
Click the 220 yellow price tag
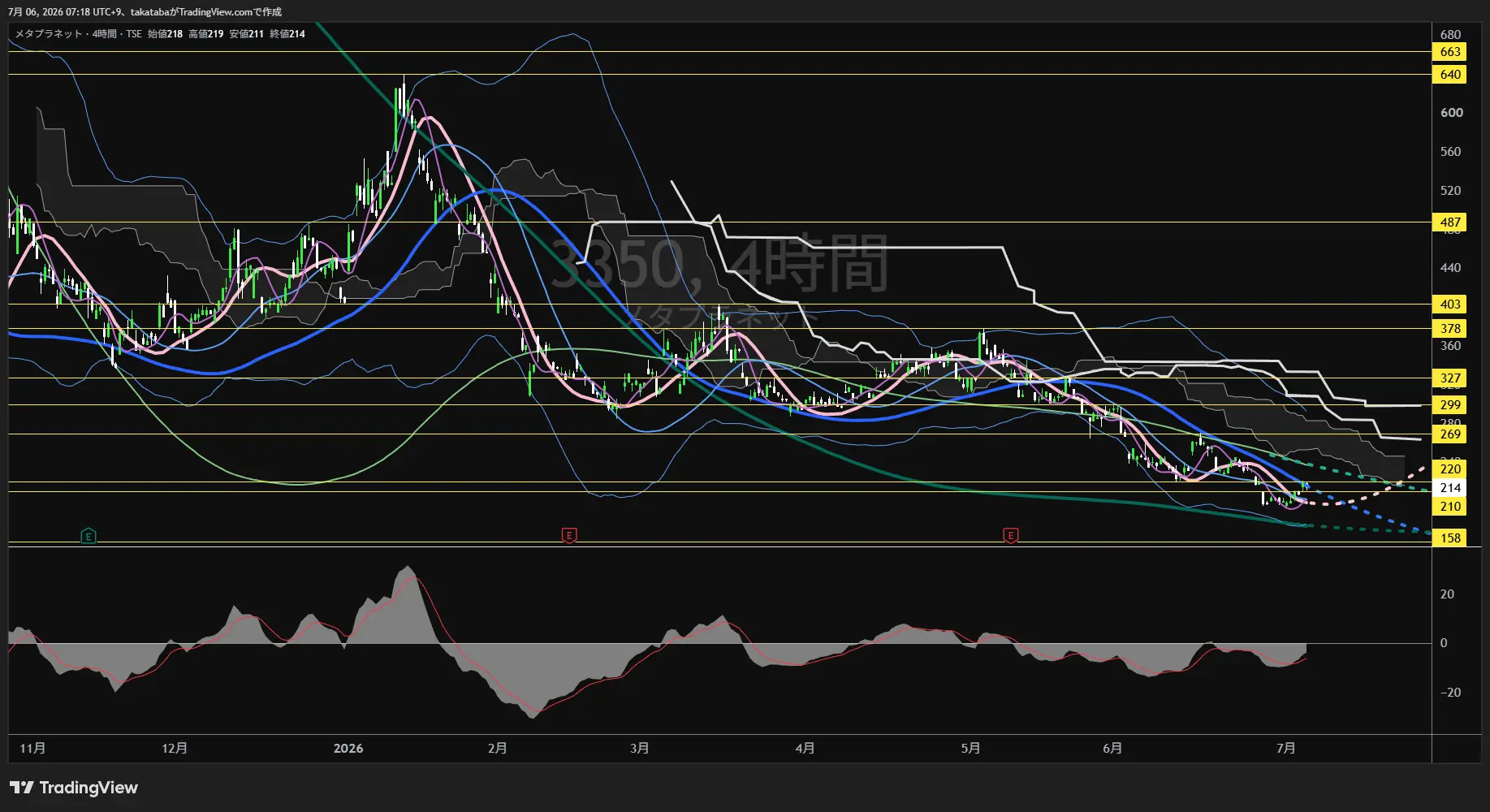tap(1450, 469)
